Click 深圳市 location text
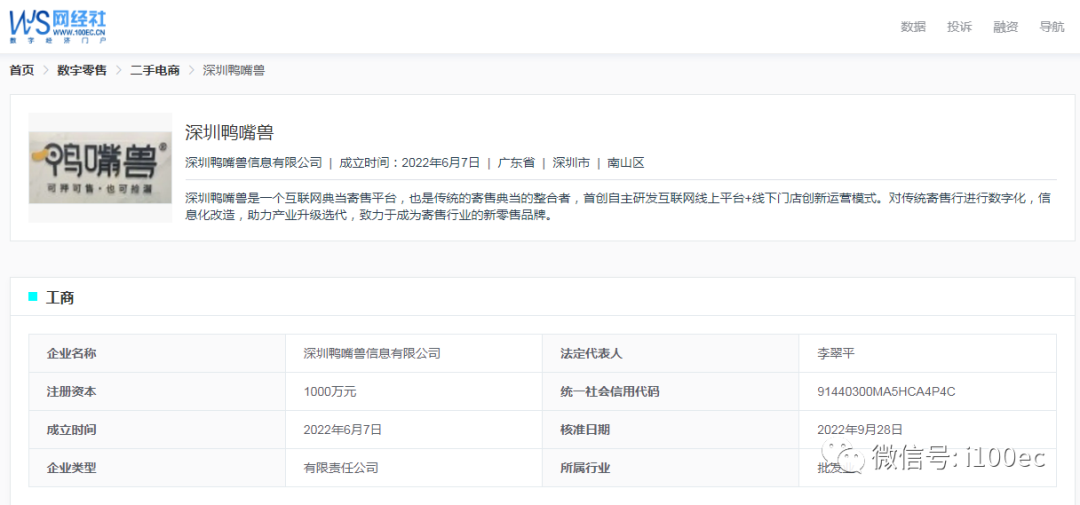The height and width of the screenshot is (505, 1080). [x=571, y=163]
